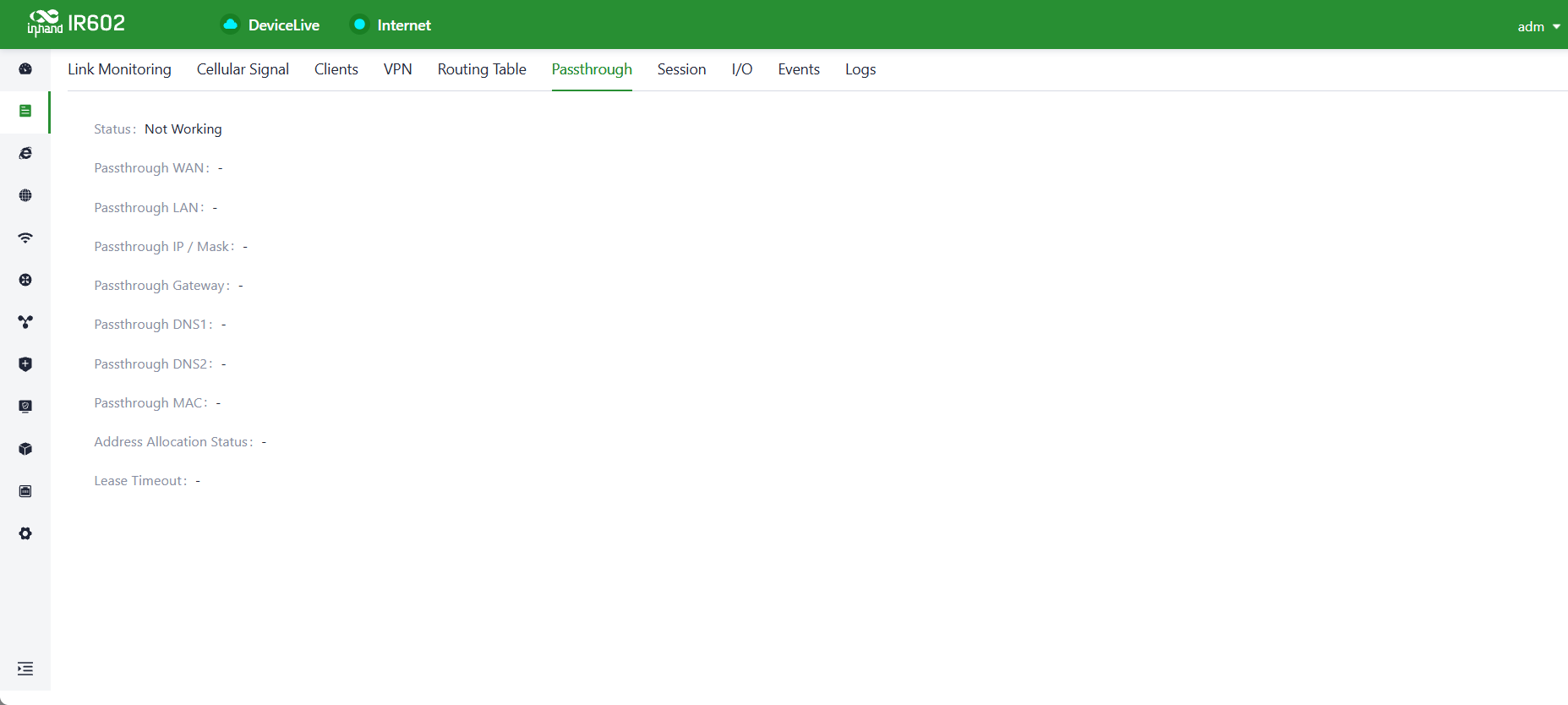Click the 'Not Working' status value
The height and width of the screenshot is (705, 1568).
click(x=183, y=128)
